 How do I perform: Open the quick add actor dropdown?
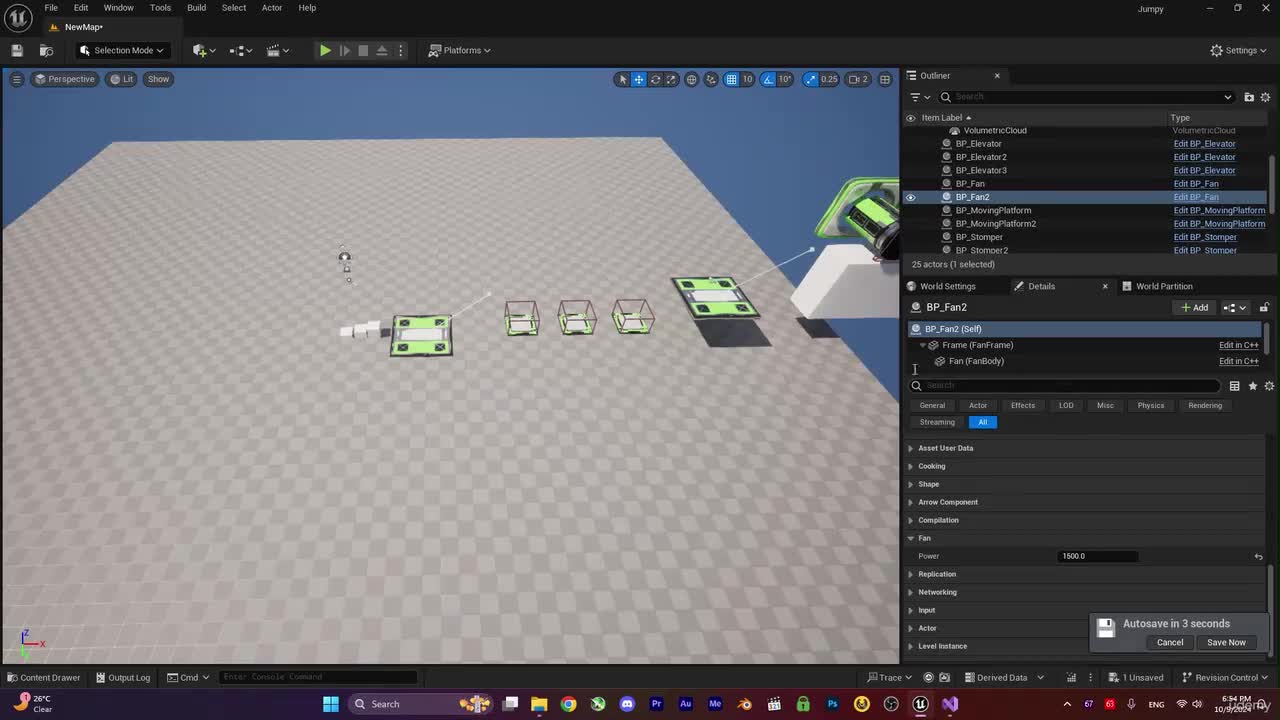click(204, 50)
